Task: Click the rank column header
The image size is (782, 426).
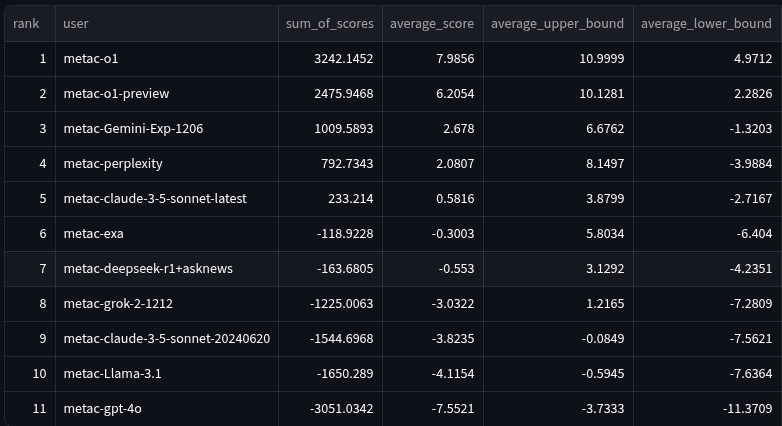Action: pos(30,23)
